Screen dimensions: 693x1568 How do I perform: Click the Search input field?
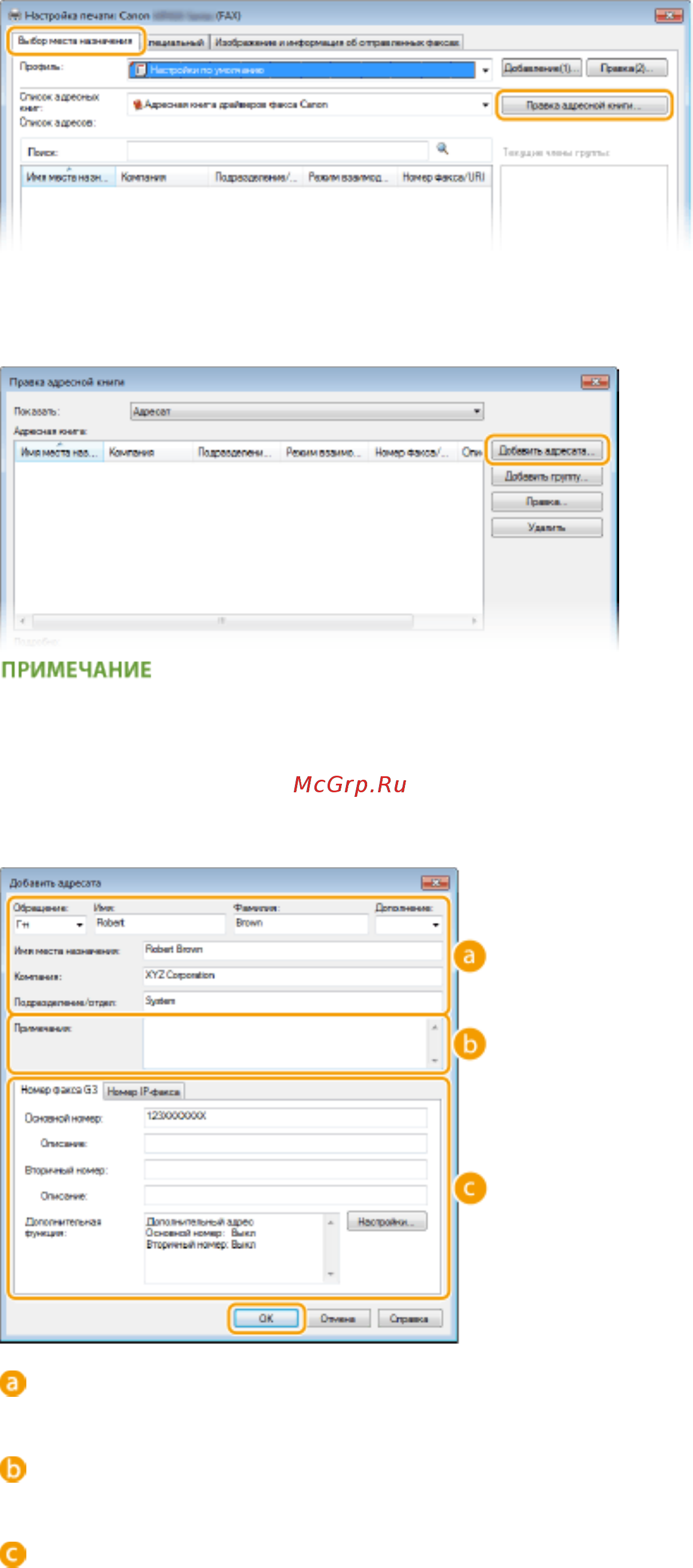[x=278, y=150]
